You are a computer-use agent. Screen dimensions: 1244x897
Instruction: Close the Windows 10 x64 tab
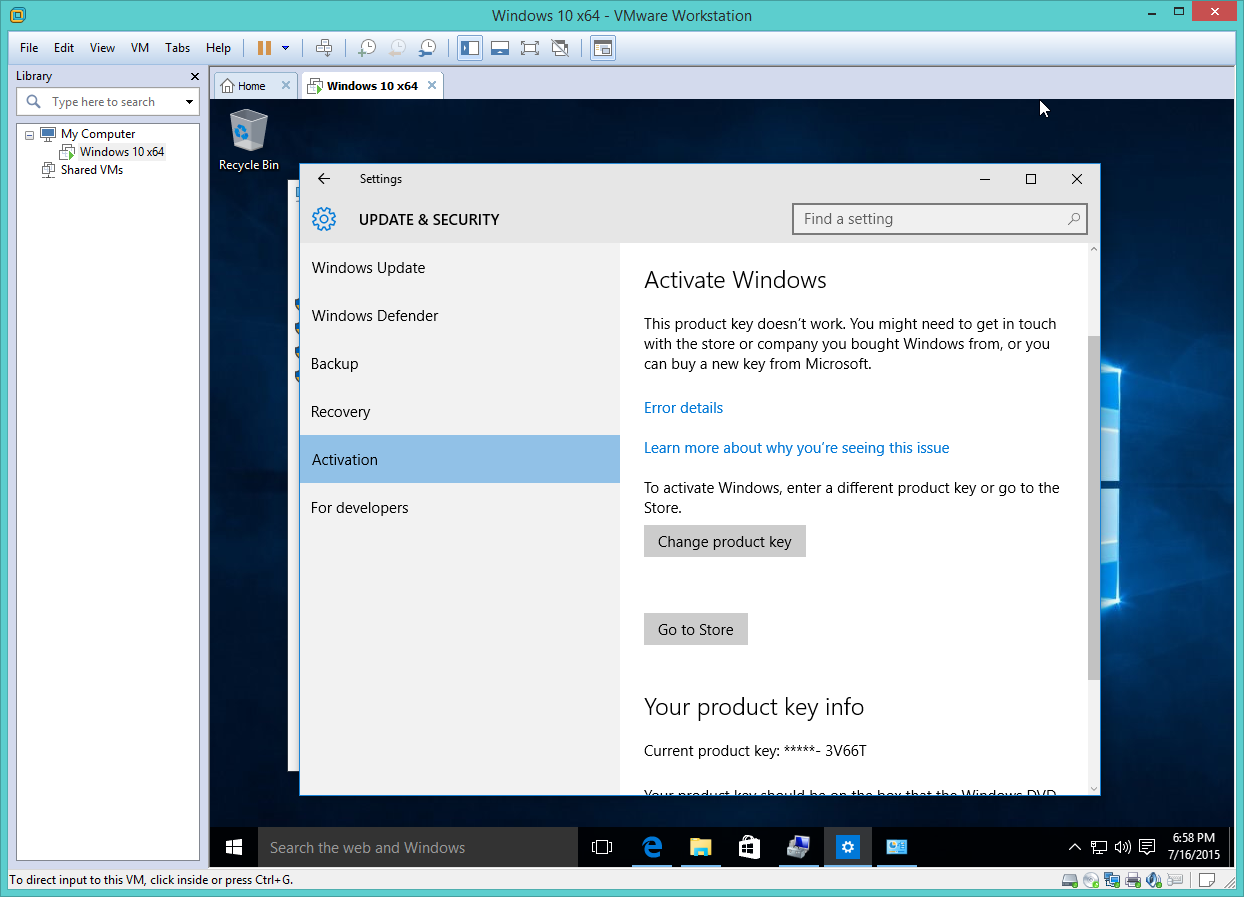pos(432,86)
